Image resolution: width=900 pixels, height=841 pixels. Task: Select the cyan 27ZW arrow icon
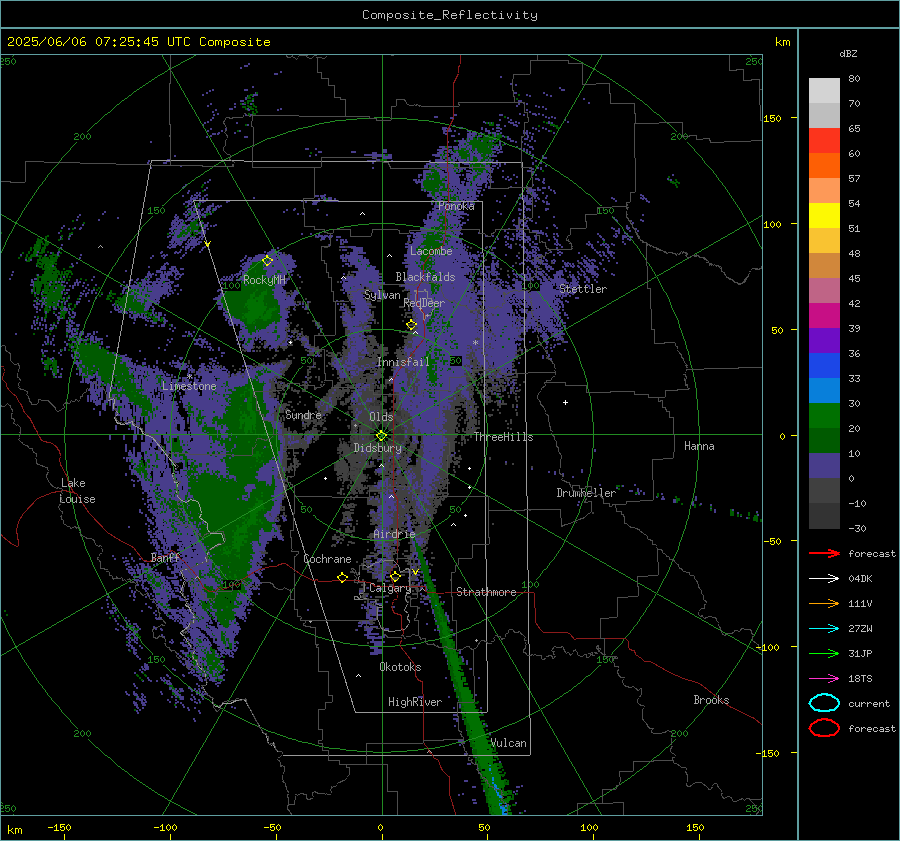[824, 628]
